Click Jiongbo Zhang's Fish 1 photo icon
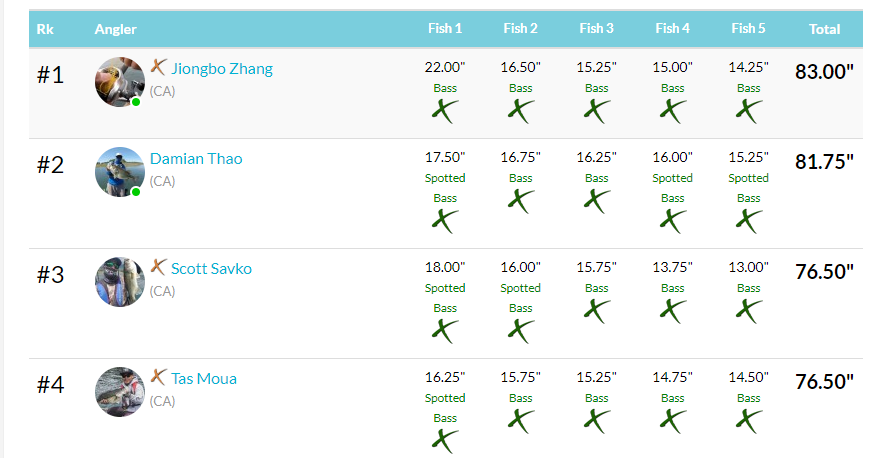This screenshot has width=882, height=458. (445, 111)
